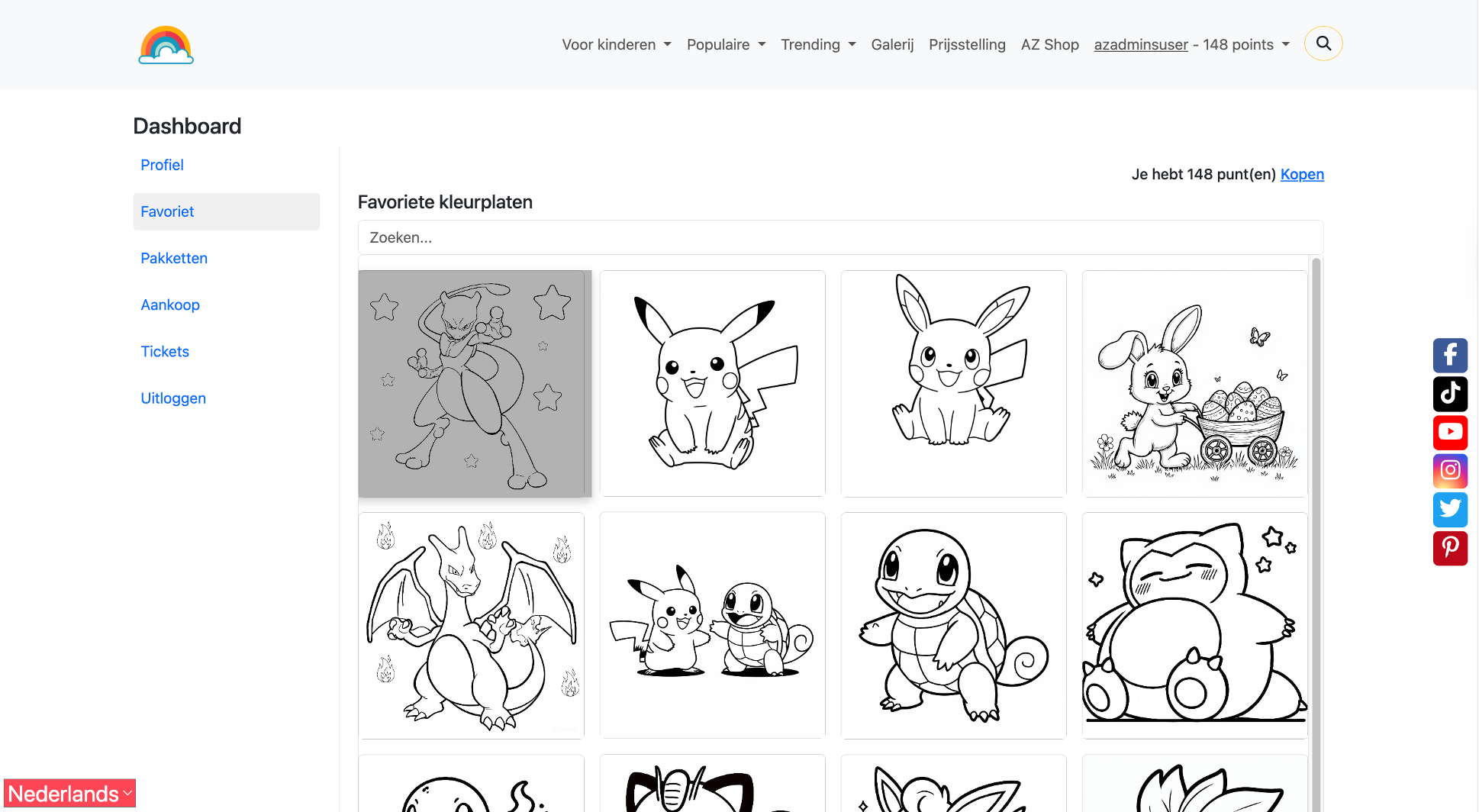Open Aankoop in dashboard sidebar

[x=170, y=304]
